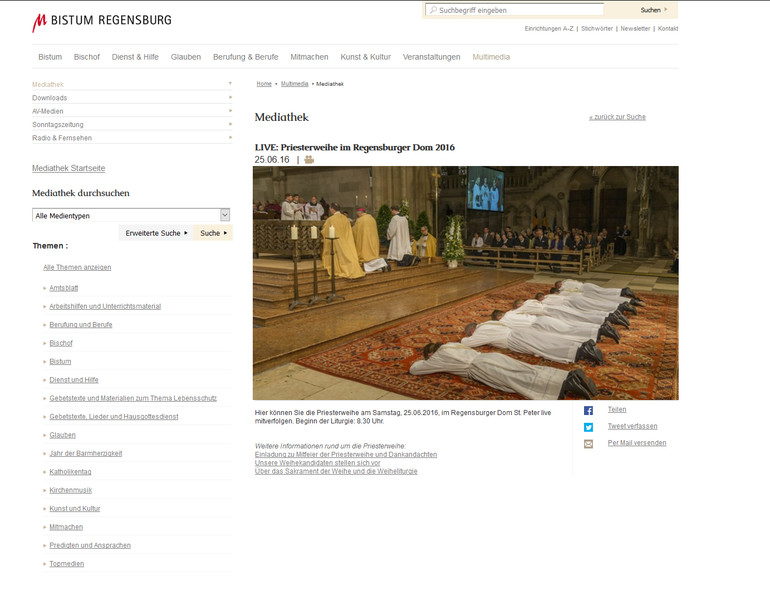Open the Multimedia main menu item
770x600 pixels.
(491, 57)
